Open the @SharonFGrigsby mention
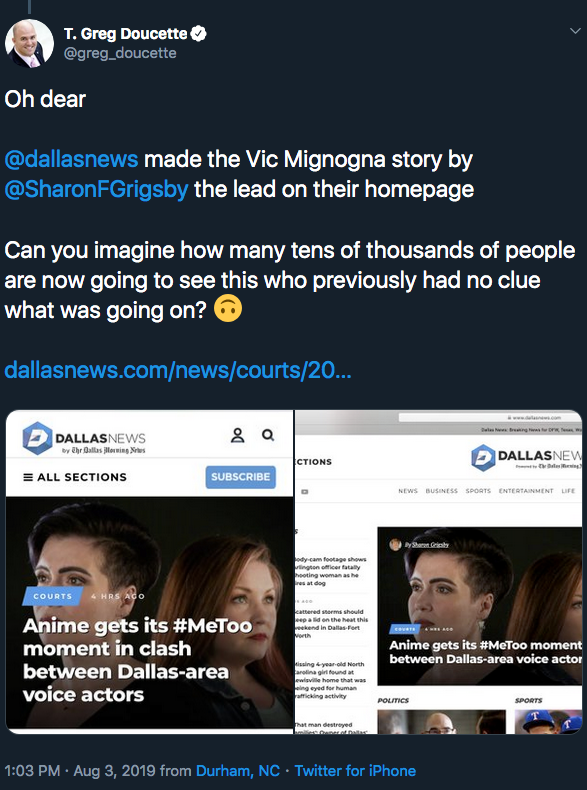This screenshot has width=587, height=790. [x=96, y=190]
